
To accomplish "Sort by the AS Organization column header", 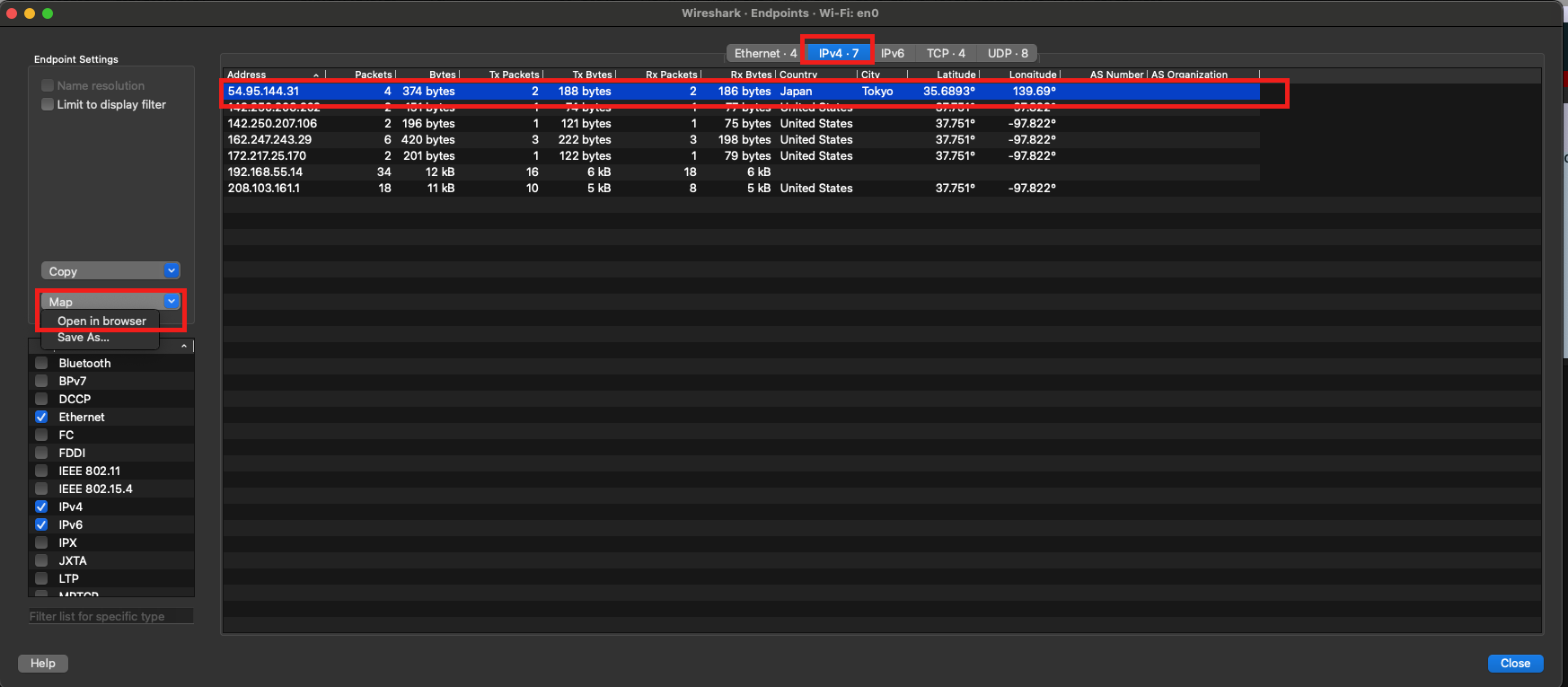I will click(x=1203, y=75).
